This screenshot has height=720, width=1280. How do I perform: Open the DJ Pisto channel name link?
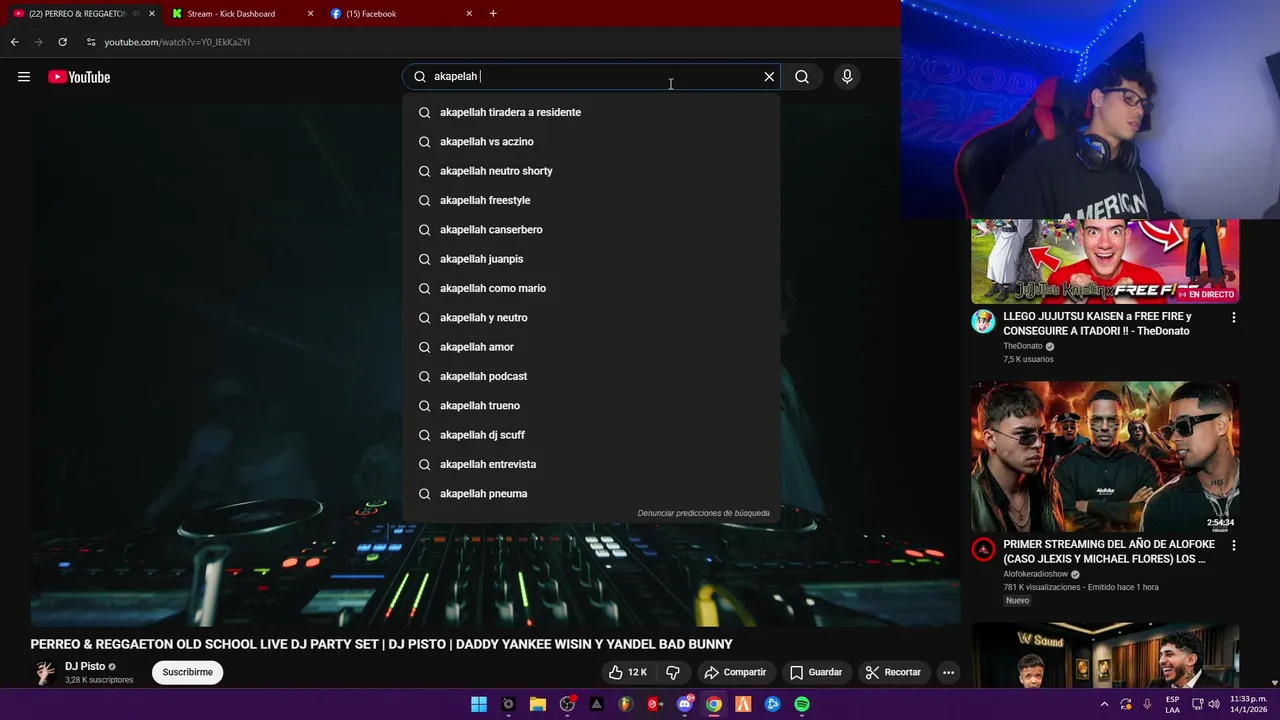pos(85,666)
